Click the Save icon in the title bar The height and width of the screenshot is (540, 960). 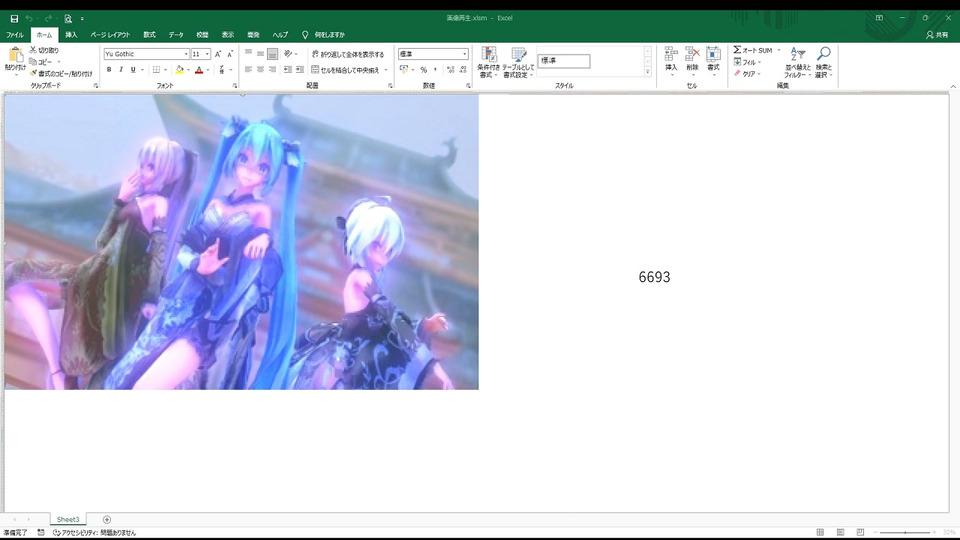click(14, 18)
